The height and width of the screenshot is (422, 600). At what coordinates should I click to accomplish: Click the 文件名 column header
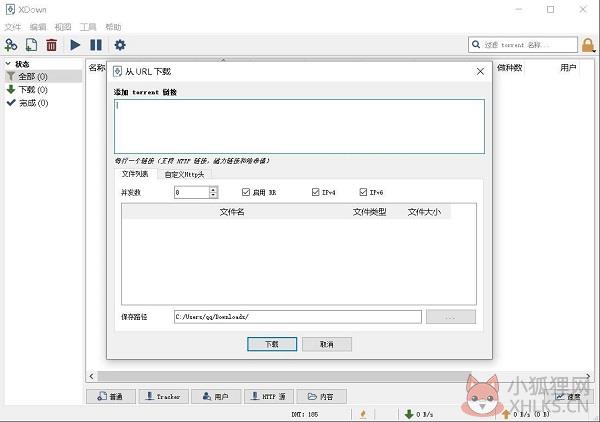pos(232,212)
